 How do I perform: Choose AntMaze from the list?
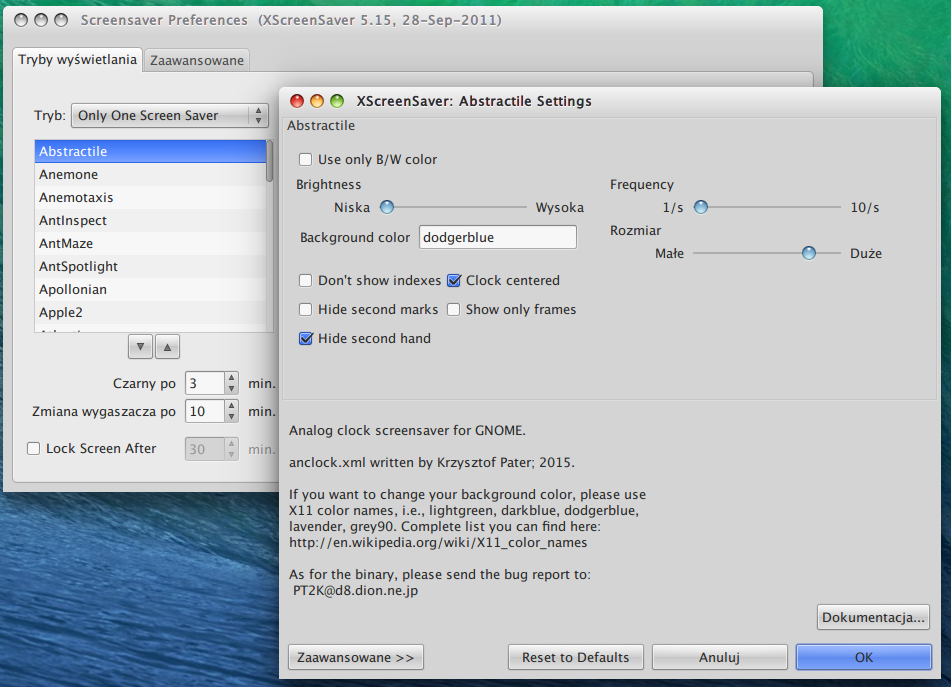(150, 244)
